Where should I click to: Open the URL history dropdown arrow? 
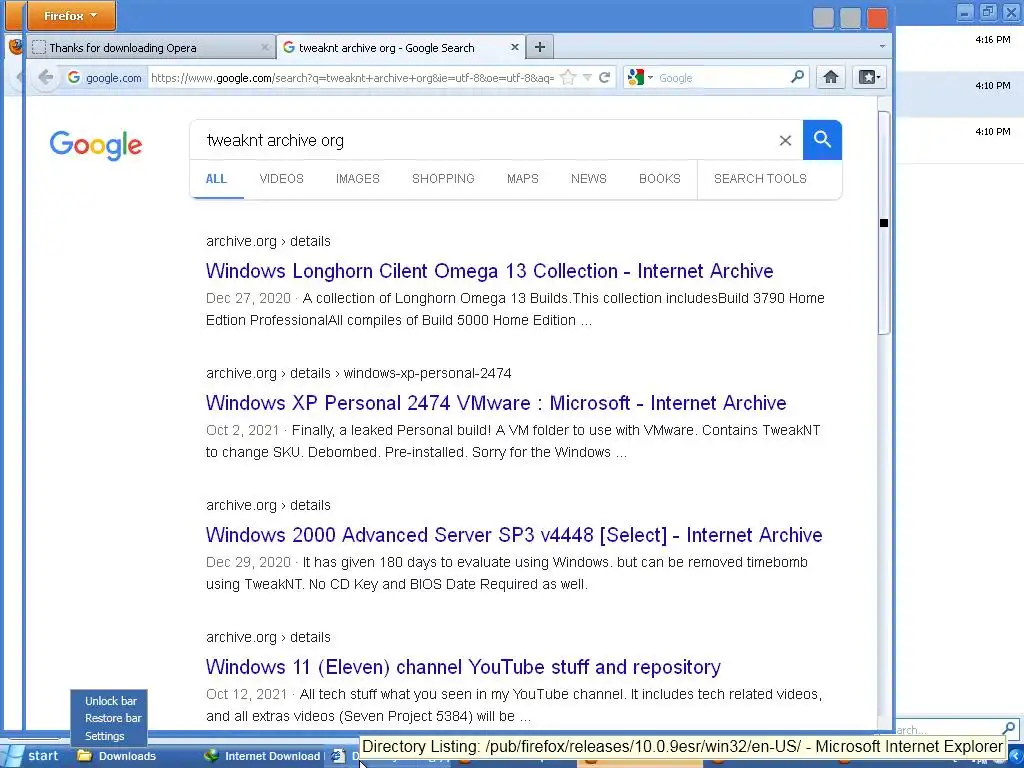[587, 78]
